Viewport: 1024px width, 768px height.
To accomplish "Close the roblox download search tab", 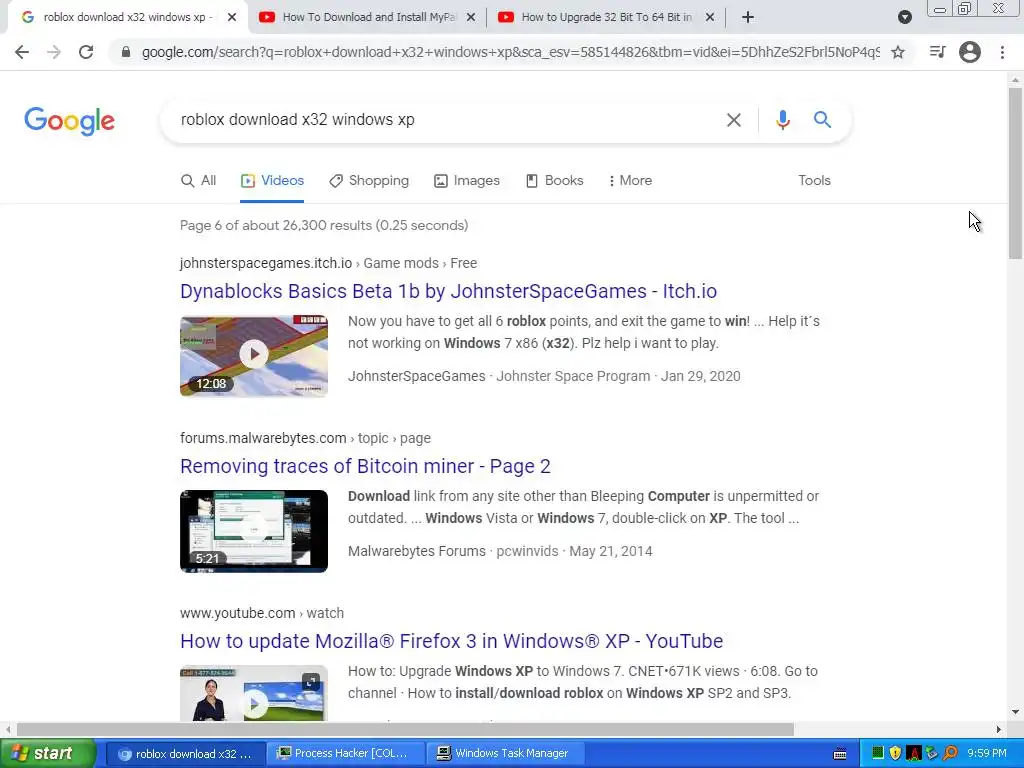I will (x=232, y=18).
